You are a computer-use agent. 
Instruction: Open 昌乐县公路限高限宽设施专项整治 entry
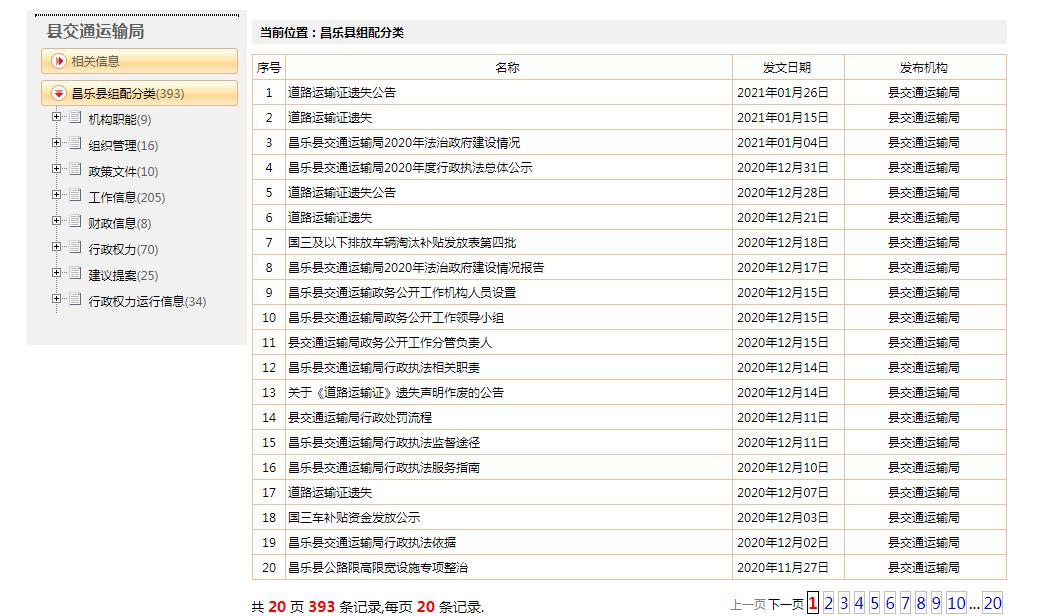pos(378,568)
